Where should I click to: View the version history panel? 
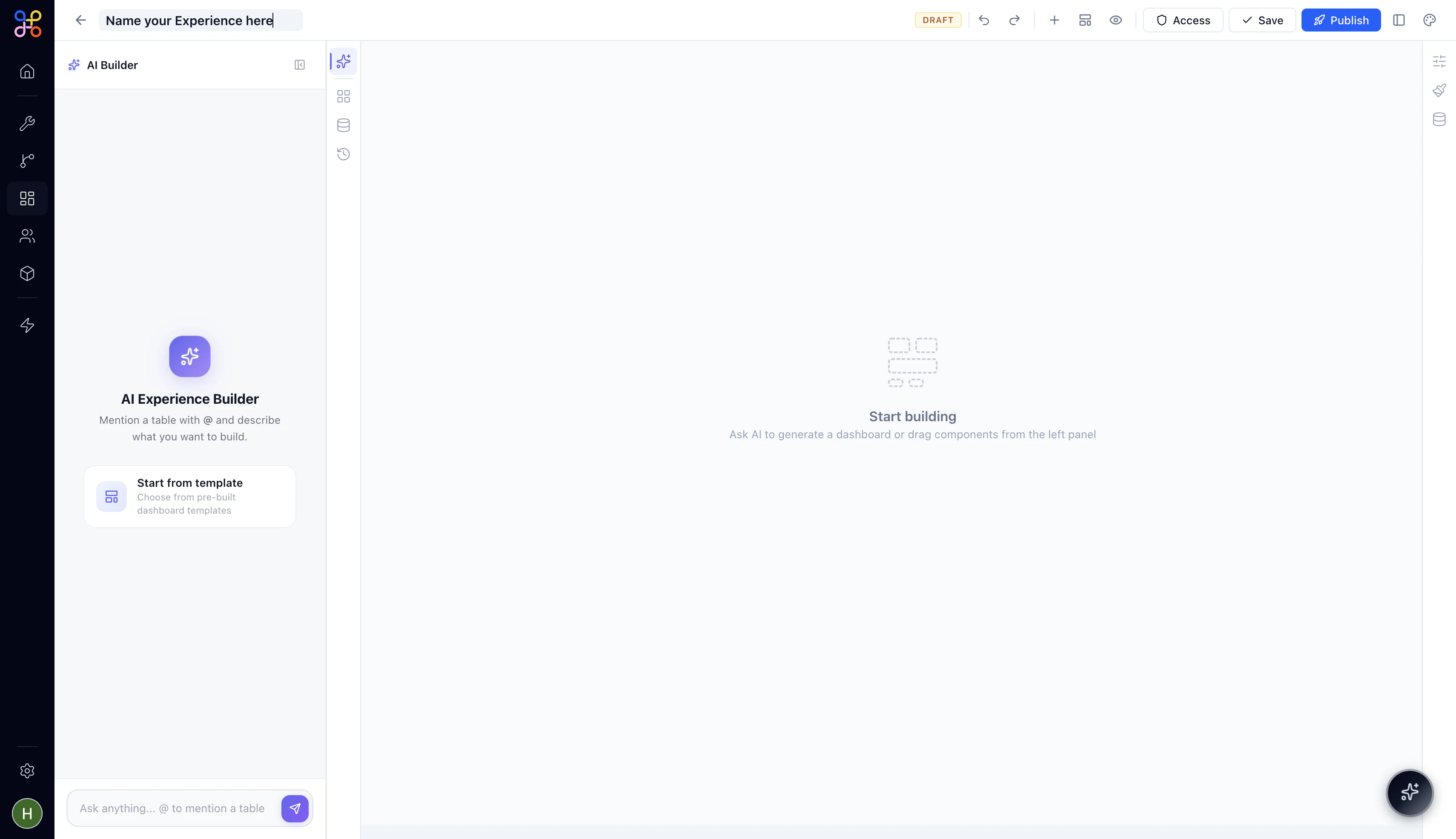coord(343,154)
